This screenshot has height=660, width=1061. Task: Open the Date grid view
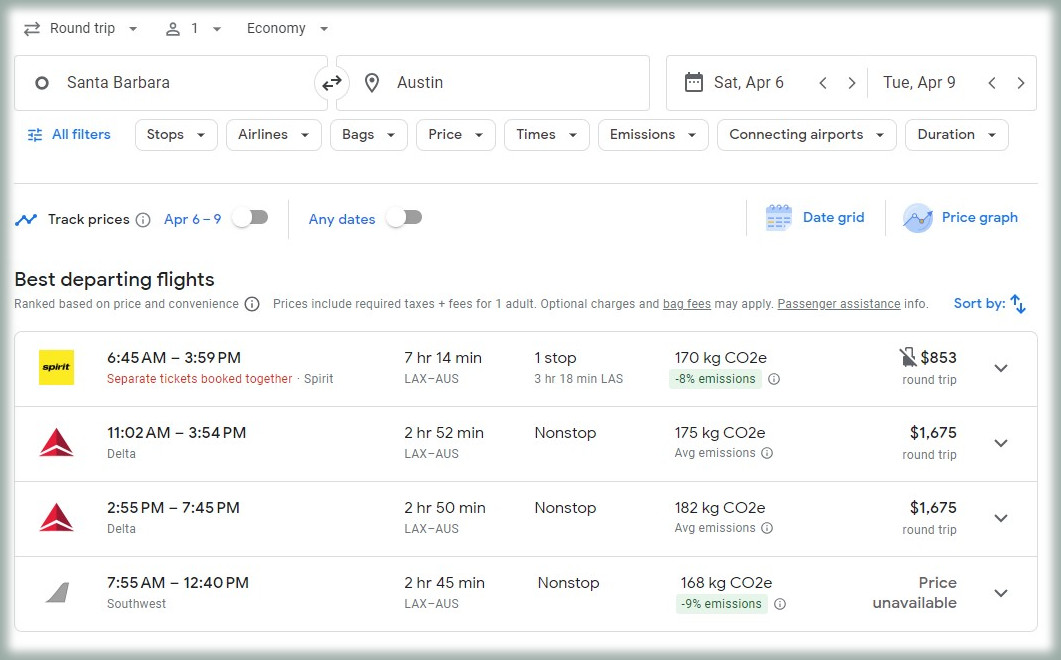coord(814,218)
